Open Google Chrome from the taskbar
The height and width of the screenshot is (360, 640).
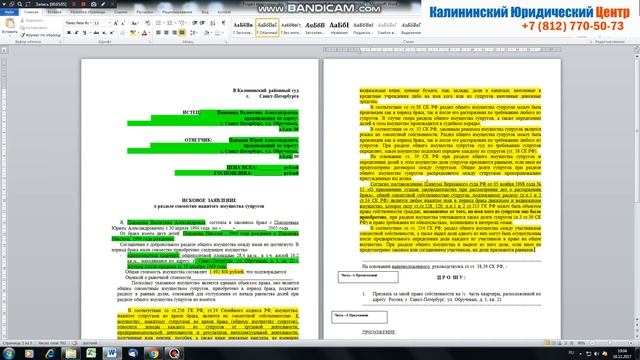[153, 353]
